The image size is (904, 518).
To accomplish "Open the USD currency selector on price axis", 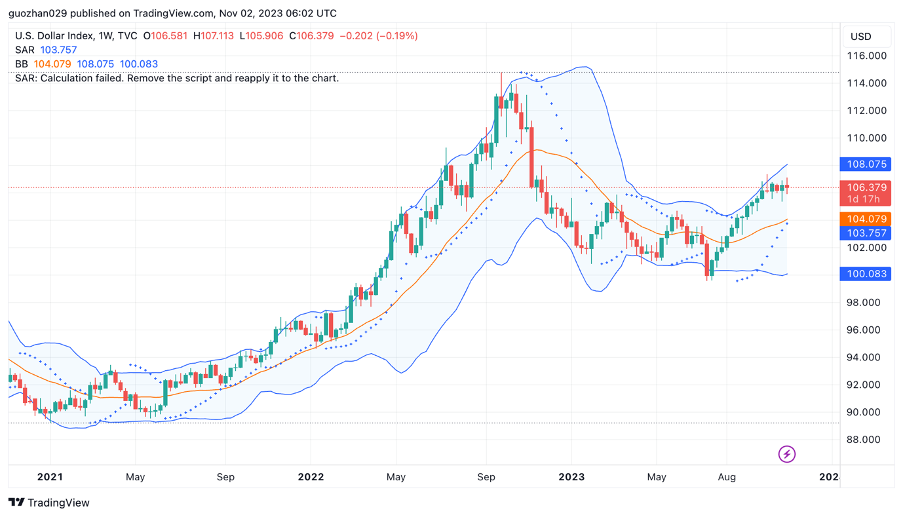I will (860, 36).
